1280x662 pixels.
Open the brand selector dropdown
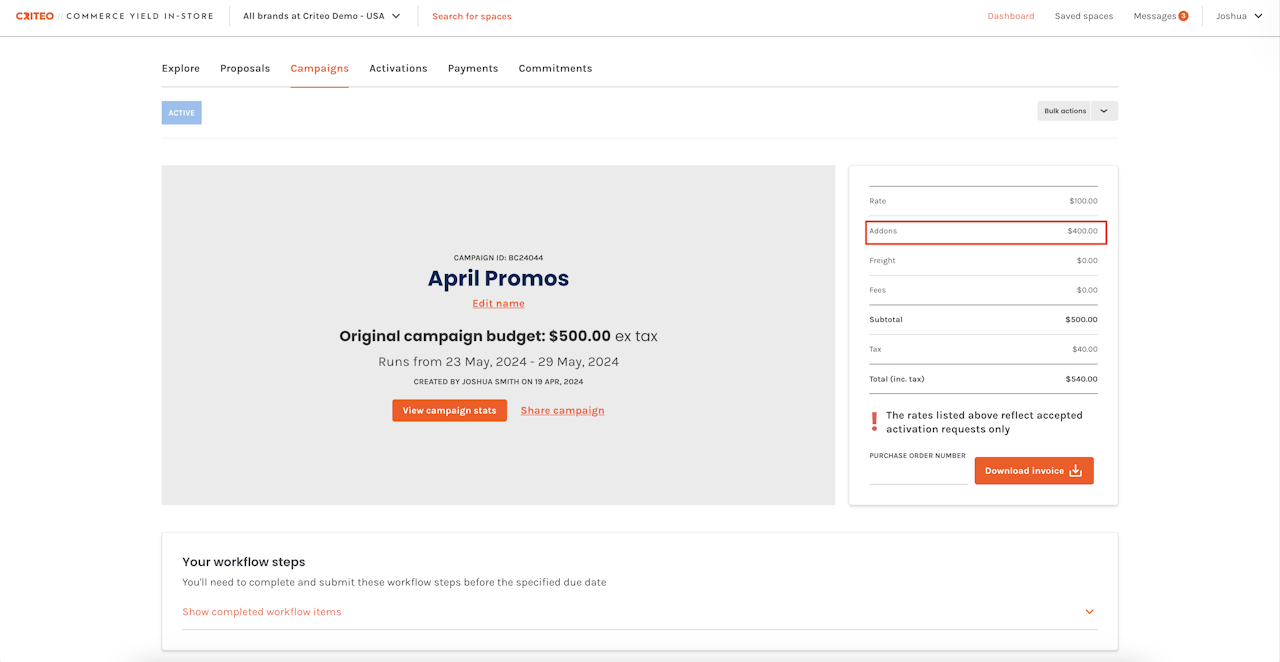point(322,16)
